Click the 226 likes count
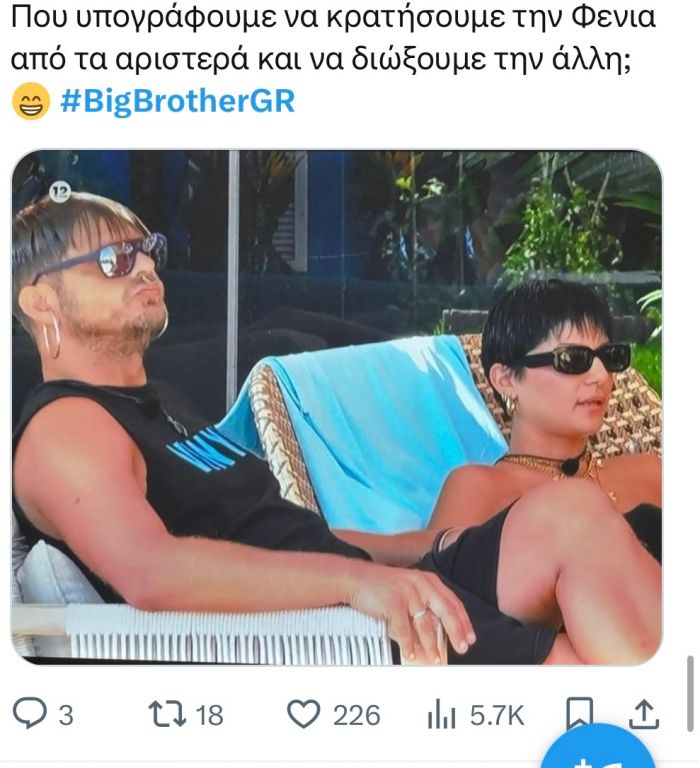 pos(357,715)
